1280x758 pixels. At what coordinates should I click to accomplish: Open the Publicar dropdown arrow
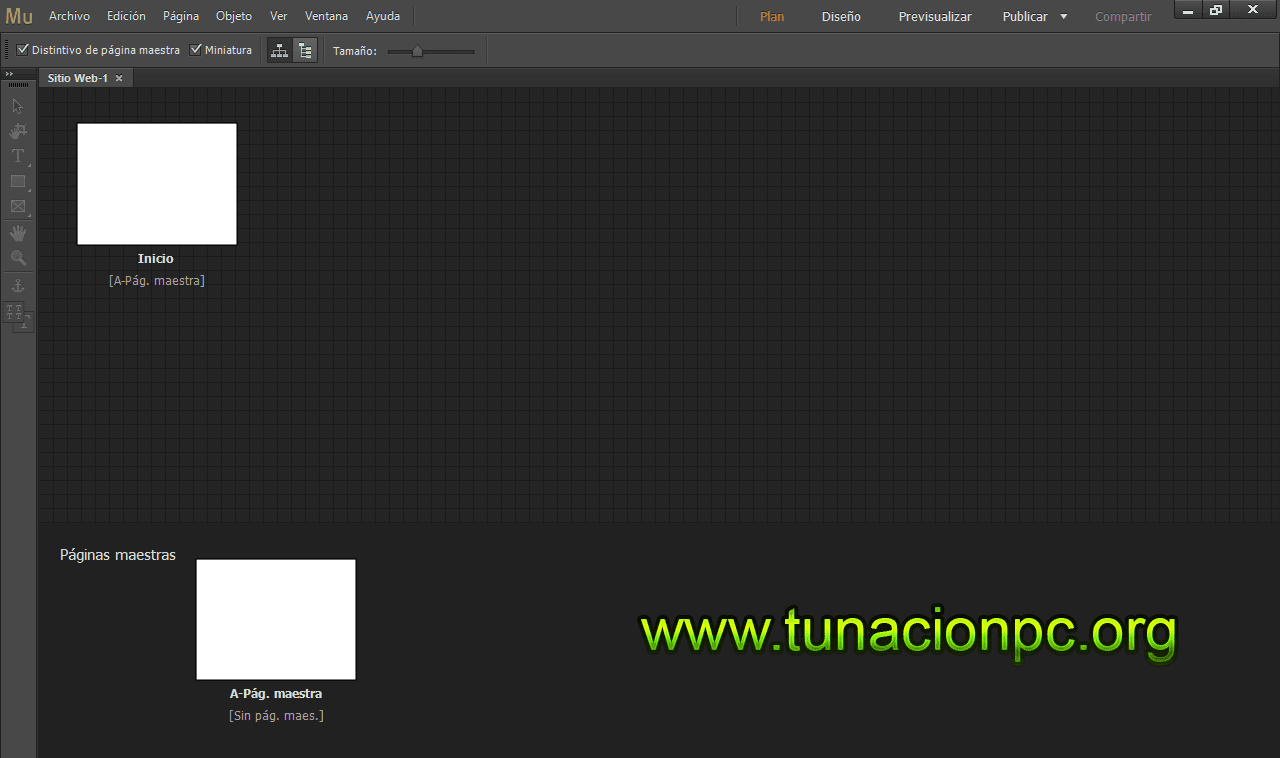pos(1064,16)
